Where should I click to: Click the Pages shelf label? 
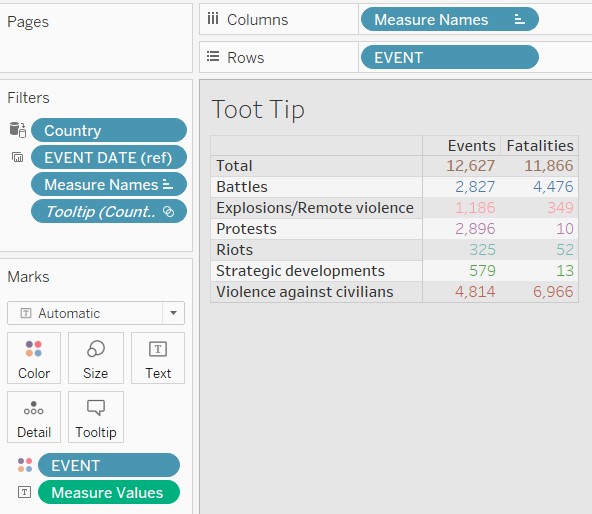coord(28,22)
